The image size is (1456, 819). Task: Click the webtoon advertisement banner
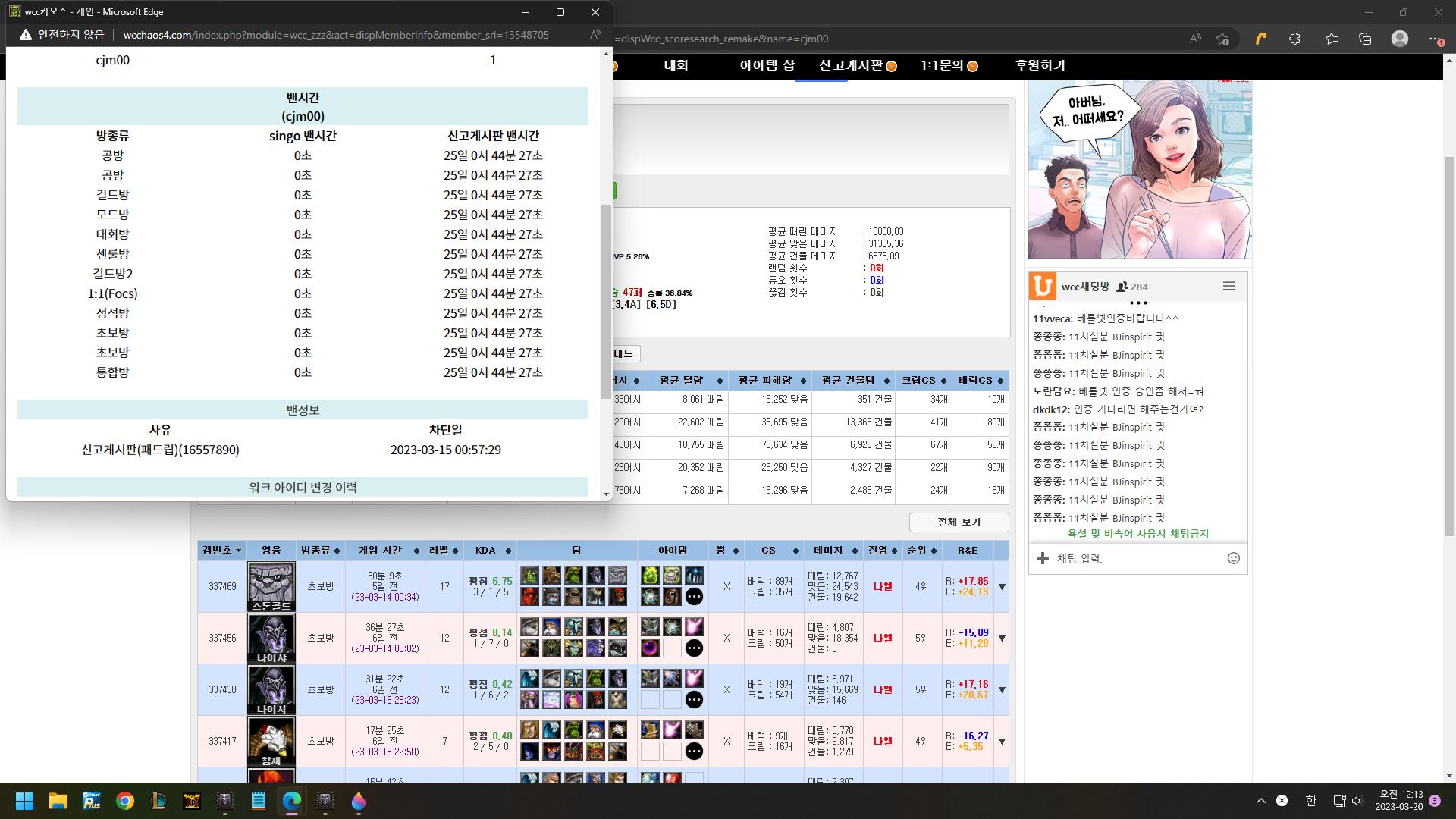(x=1140, y=168)
